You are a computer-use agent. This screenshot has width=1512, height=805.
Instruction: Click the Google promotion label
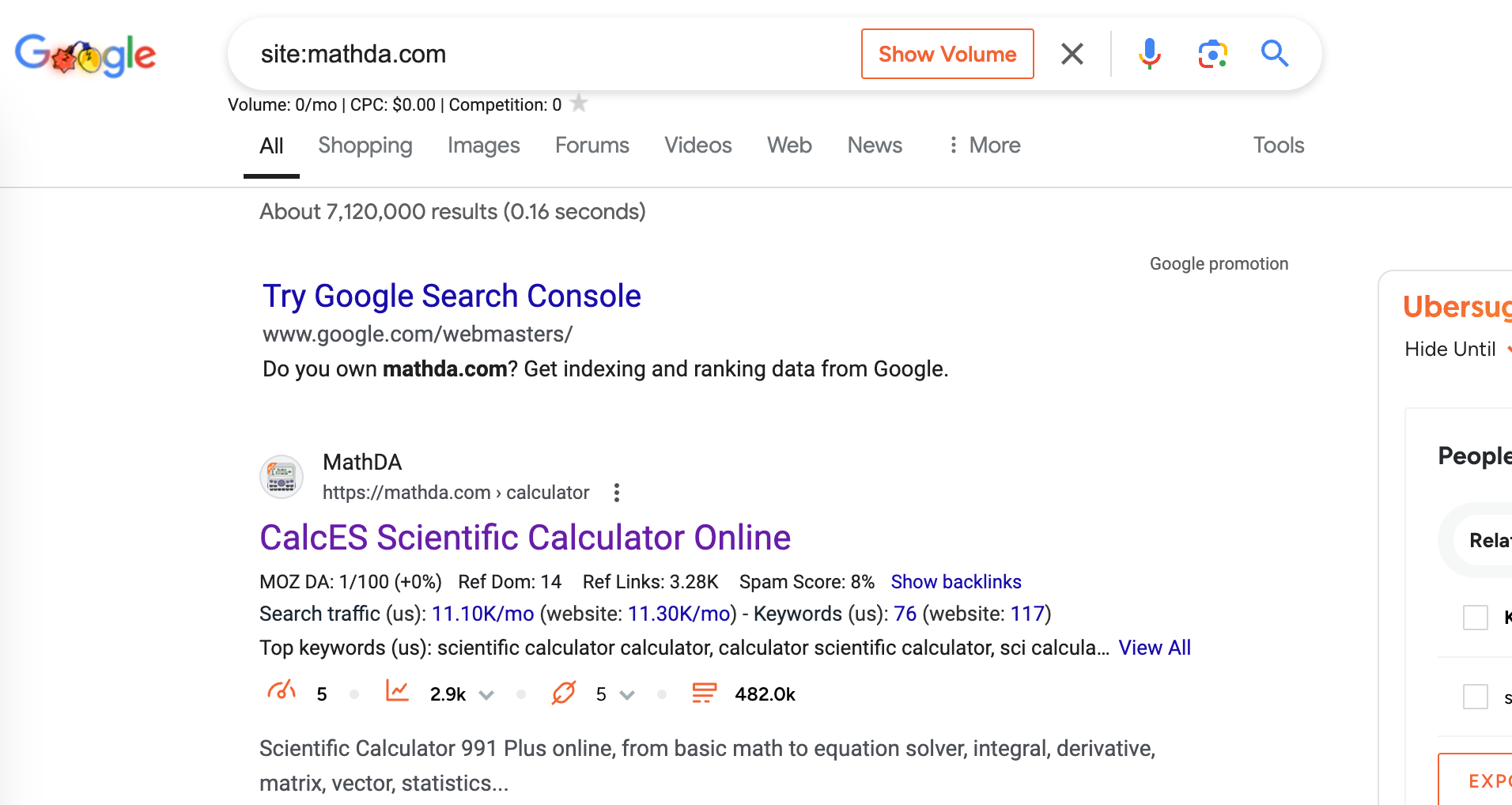tap(1219, 264)
